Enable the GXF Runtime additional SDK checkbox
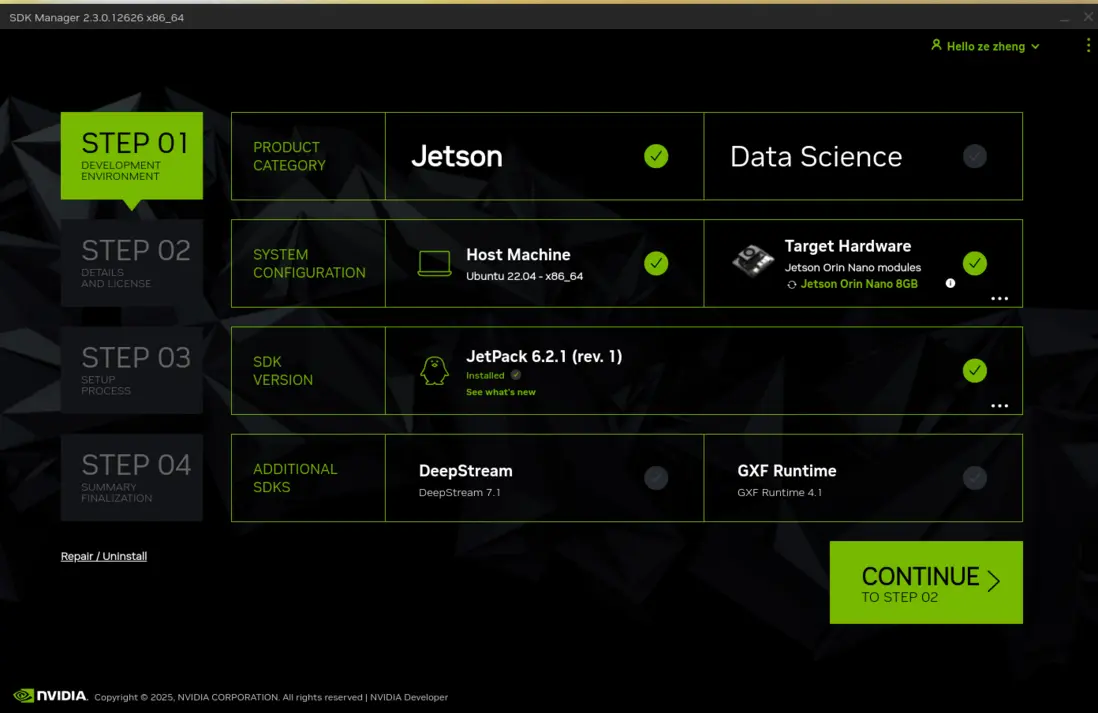 tap(975, 478)
